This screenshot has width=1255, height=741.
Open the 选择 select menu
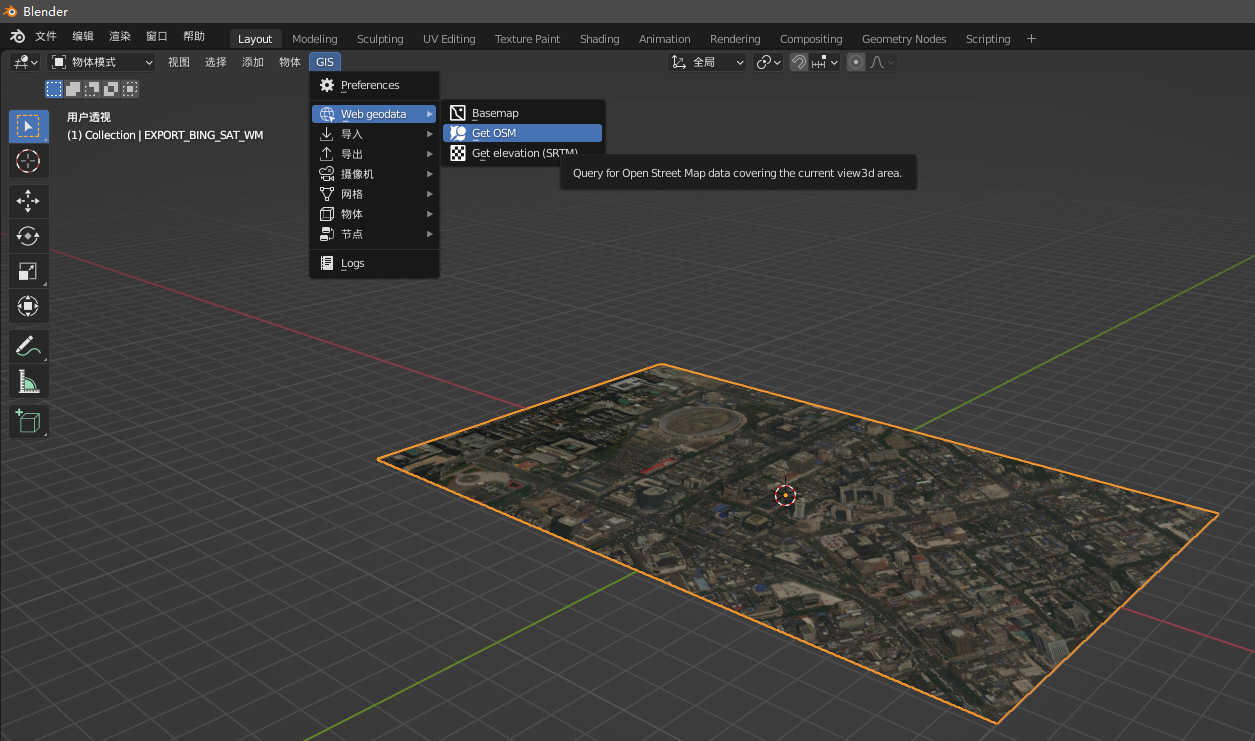coord(216,62)
